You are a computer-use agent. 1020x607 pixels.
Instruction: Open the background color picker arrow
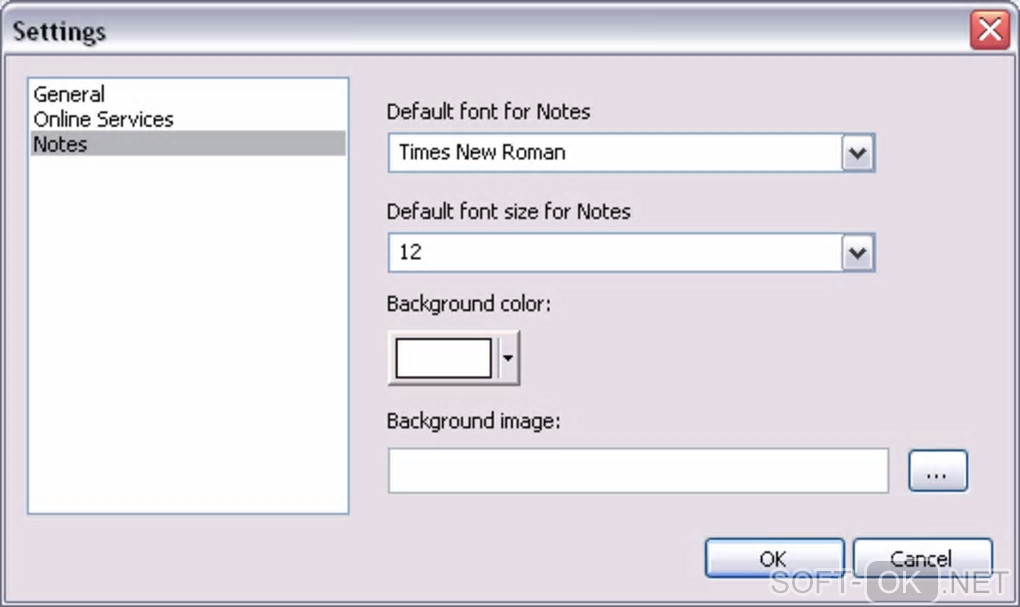point(508,358)
